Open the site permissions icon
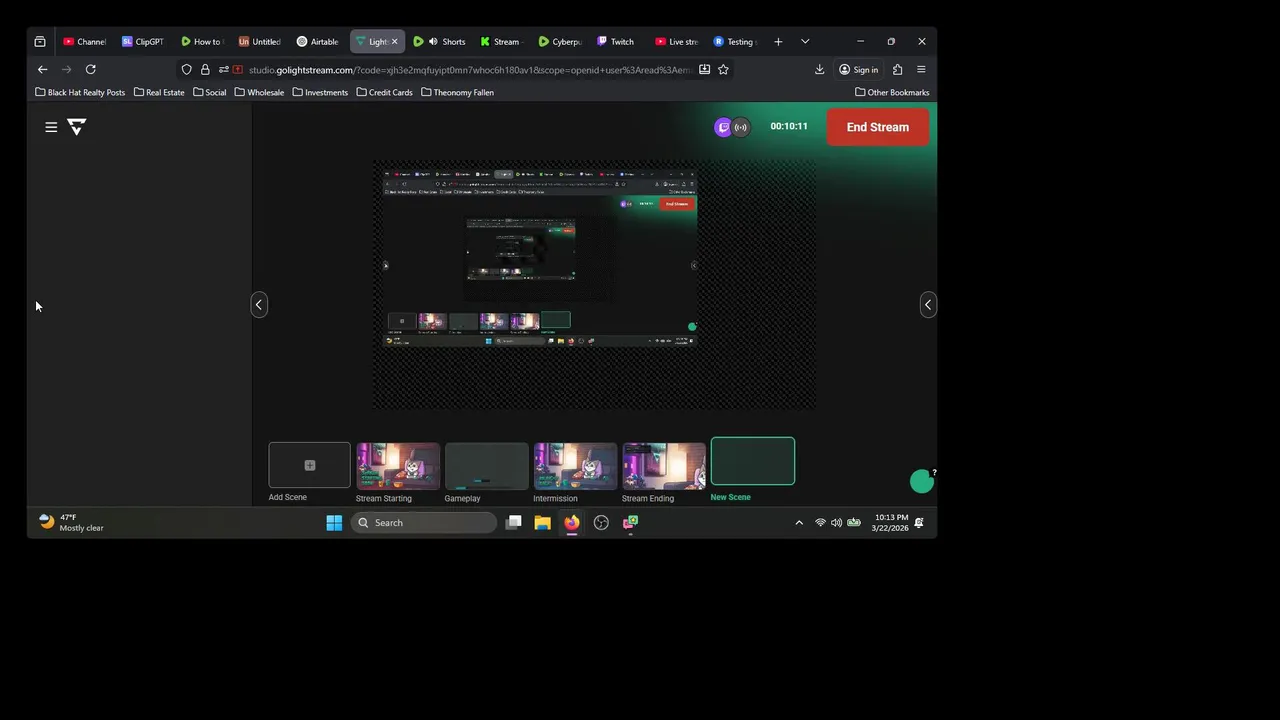1280x720 pixels. pyautogui.click(x=223, y=70)
